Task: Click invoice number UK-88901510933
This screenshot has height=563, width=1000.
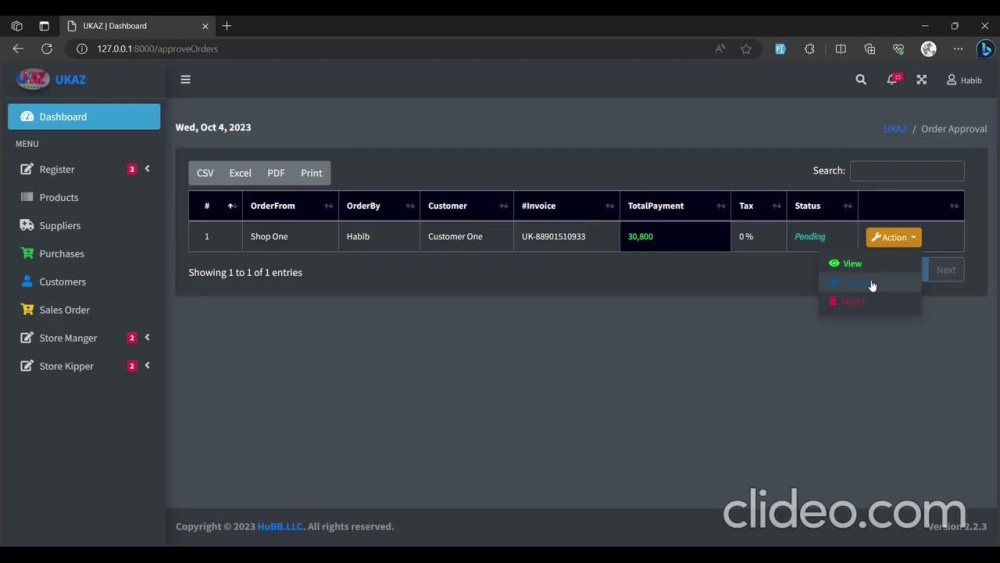Action: (553, 237)
